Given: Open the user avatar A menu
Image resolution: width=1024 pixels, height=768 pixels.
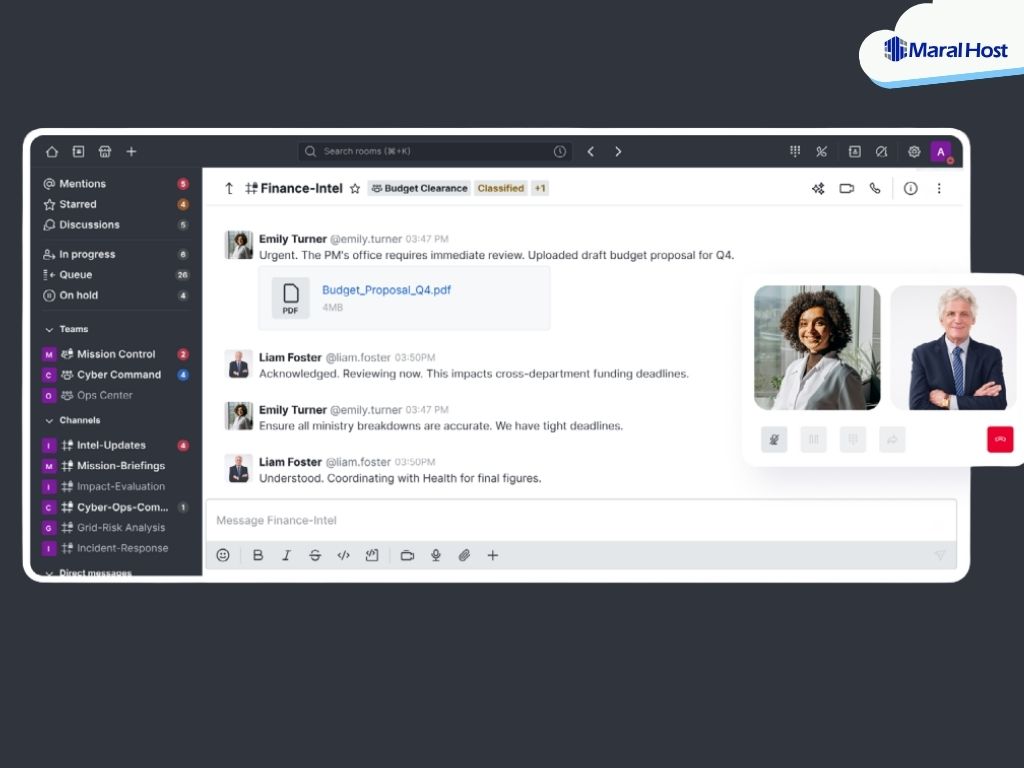Looking at the screenshot, I should pyautogui.click(x=941, y=152).
